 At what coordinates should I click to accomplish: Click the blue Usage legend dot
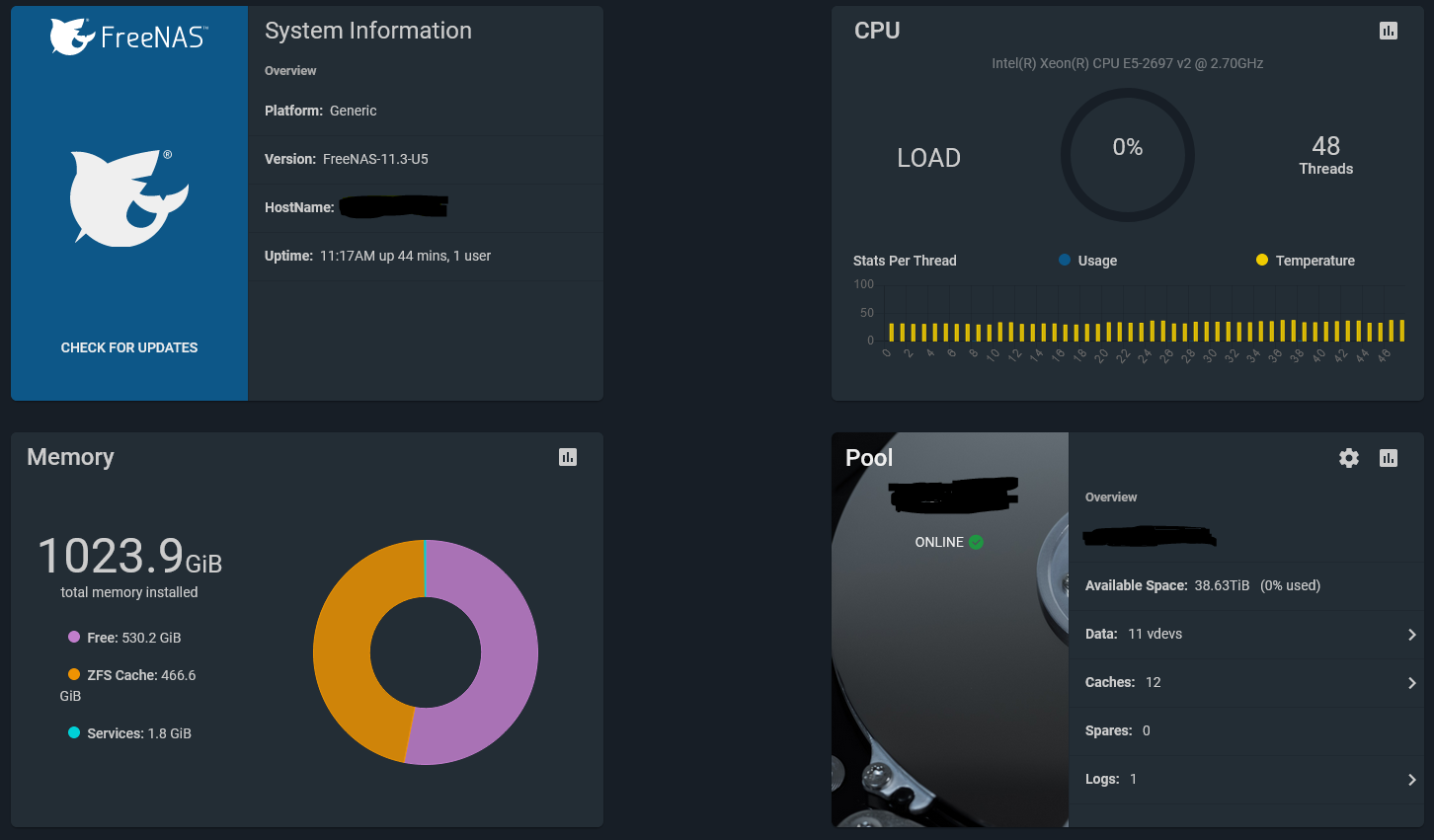pos(1065,260)
